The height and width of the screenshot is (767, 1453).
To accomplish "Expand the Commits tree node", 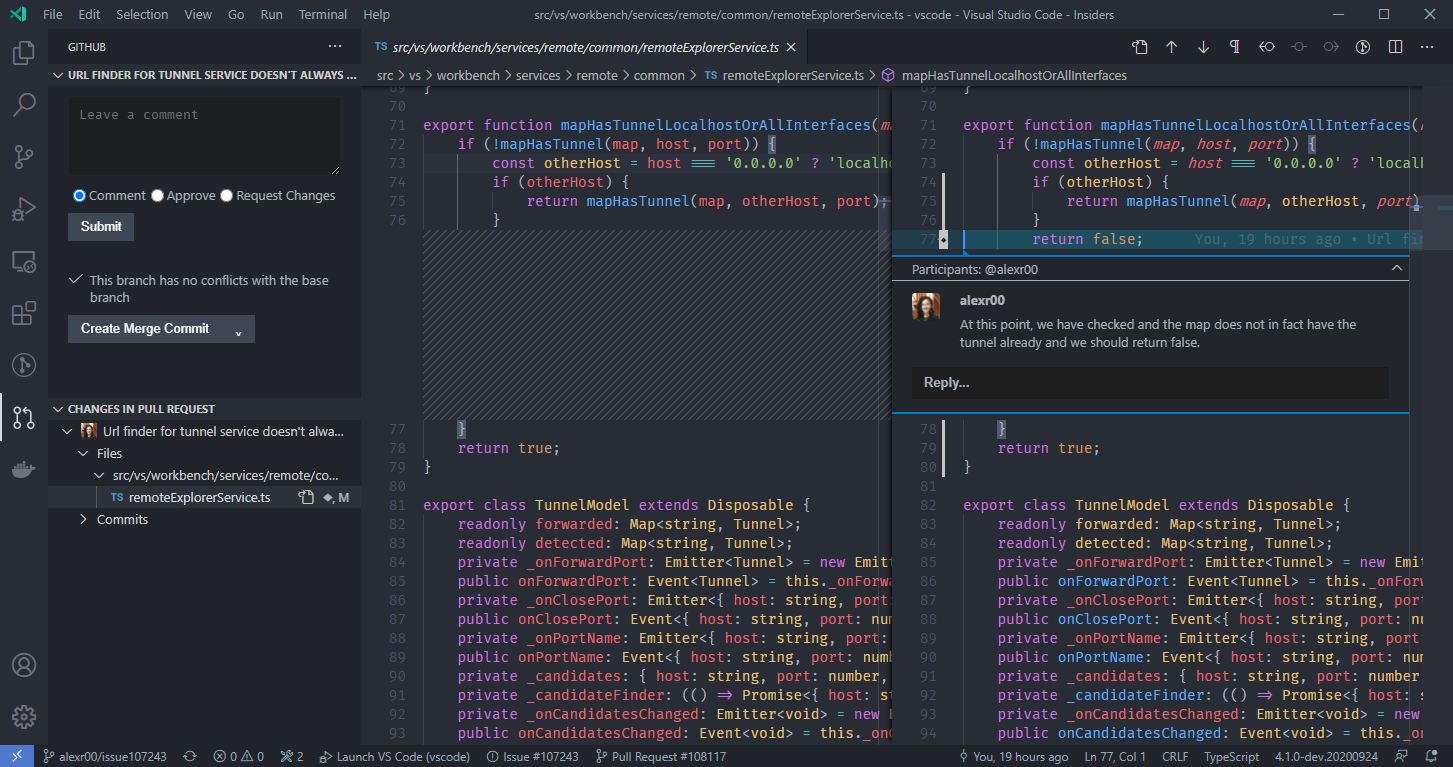I will tap(83, 519).
